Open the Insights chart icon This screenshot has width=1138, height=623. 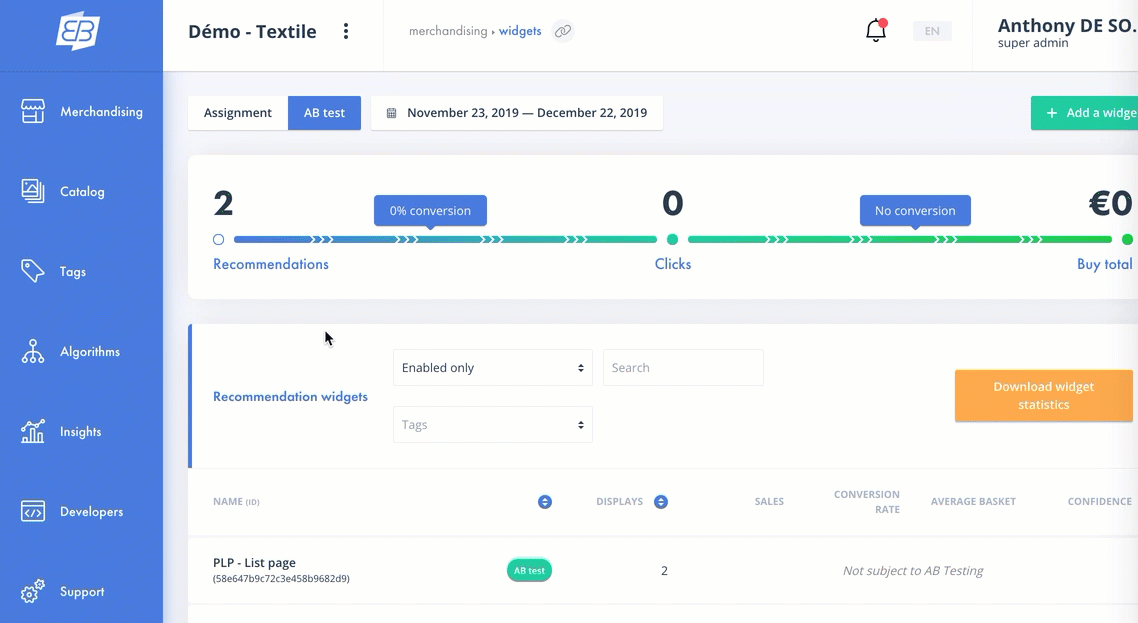pyautogui.click(x=33, y=431)
